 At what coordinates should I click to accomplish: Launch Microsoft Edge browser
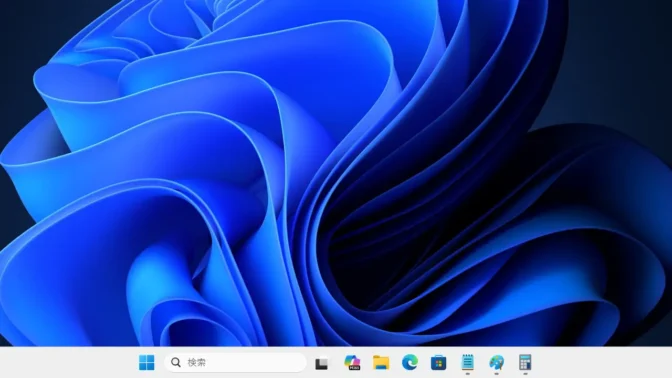pos(410,363)
